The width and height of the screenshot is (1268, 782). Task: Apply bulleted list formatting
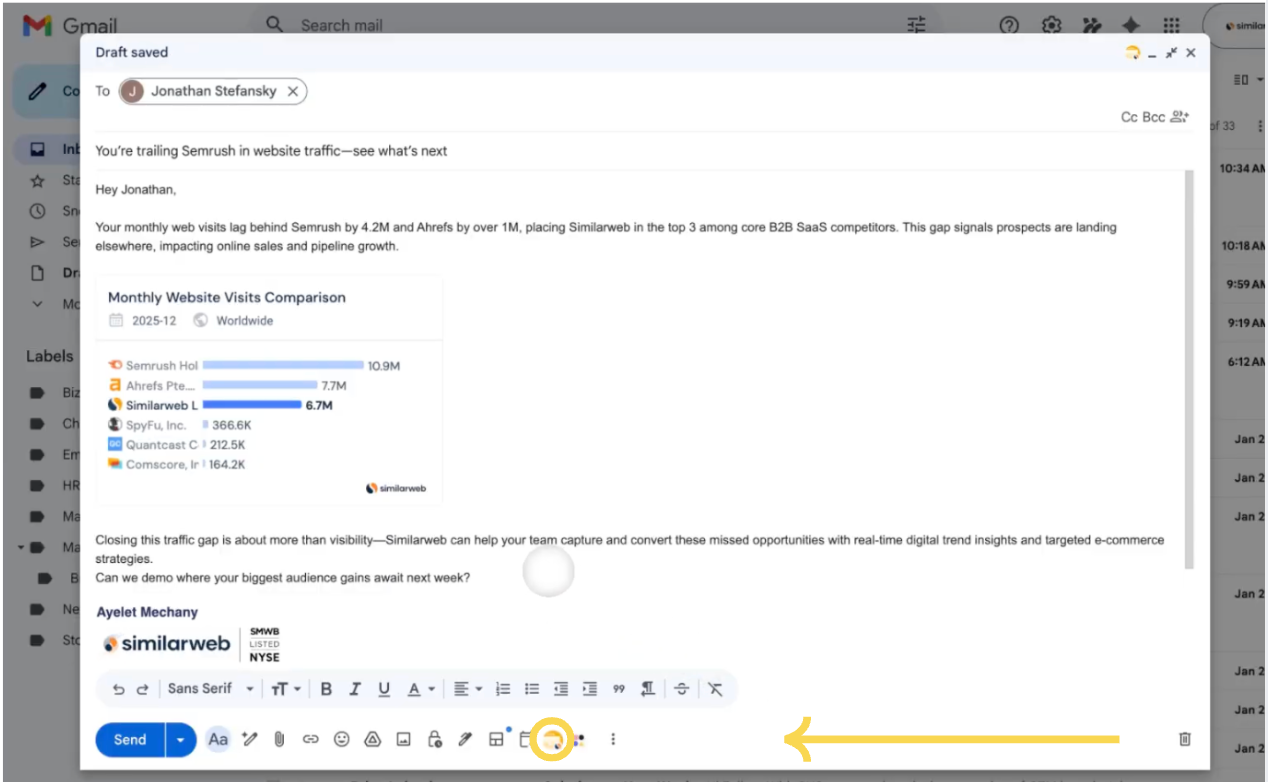click(532, 689)
